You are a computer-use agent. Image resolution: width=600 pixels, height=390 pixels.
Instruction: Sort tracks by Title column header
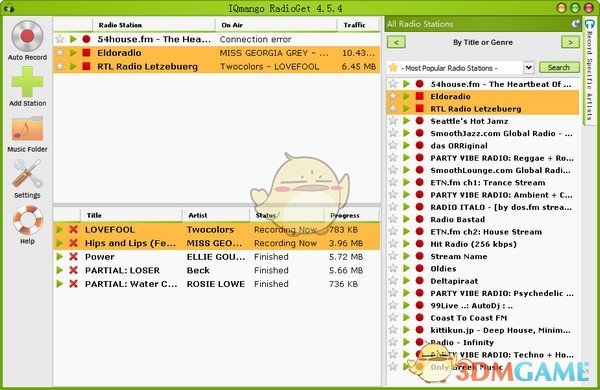(x=130, y=215)
